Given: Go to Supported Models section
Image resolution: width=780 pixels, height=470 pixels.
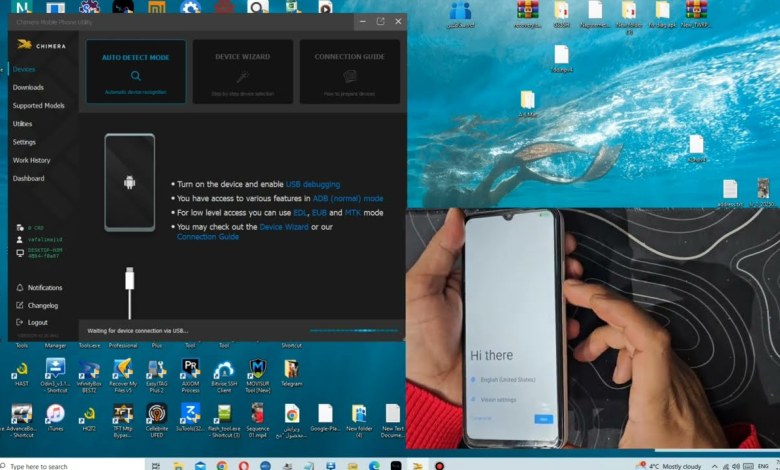Looking at the screenshot, I should pos(38,105).
